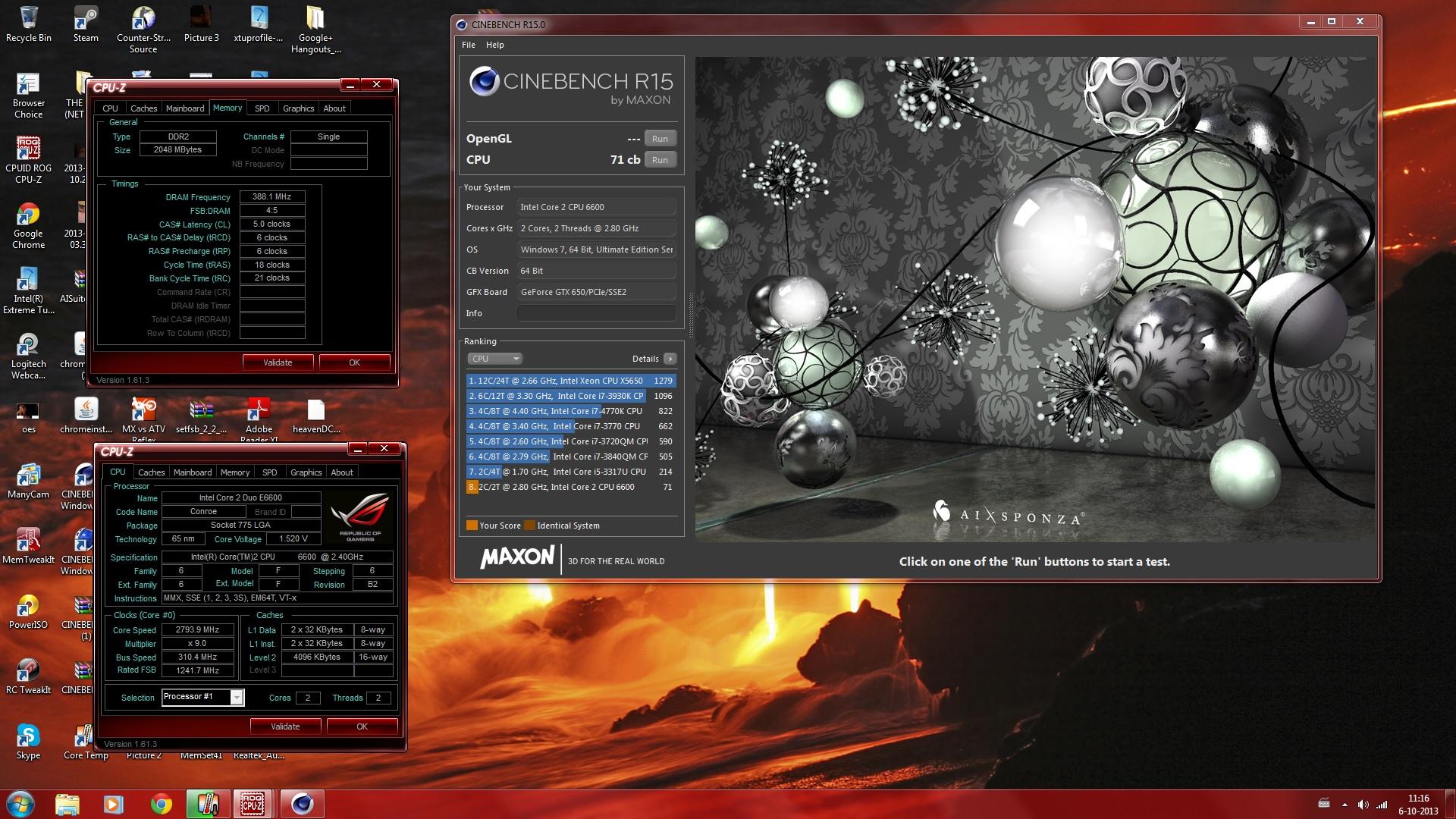Switch to Cinebench taskbar button
1456x819 pixels.
coord(302,804)
